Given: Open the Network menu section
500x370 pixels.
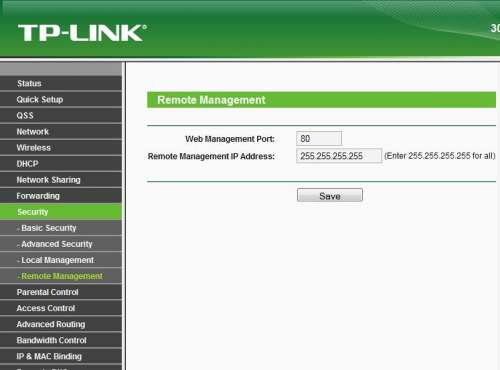Looking at the screenshot, I should (61, 132).
